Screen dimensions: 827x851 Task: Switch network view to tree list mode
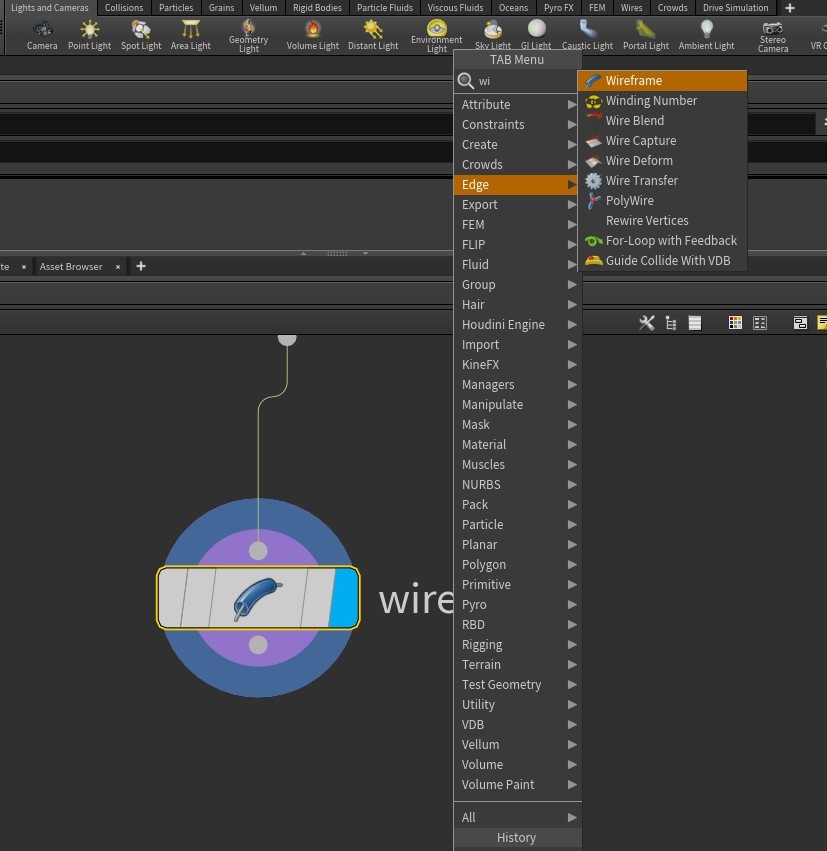pyautogui.click(x=670, y=322)
